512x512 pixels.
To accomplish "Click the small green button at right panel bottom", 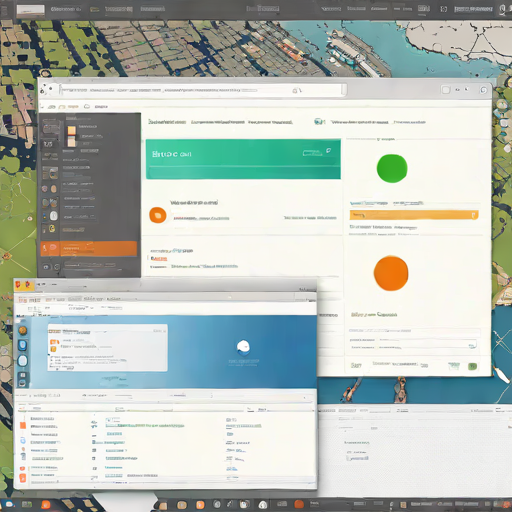I will (472, 366).
